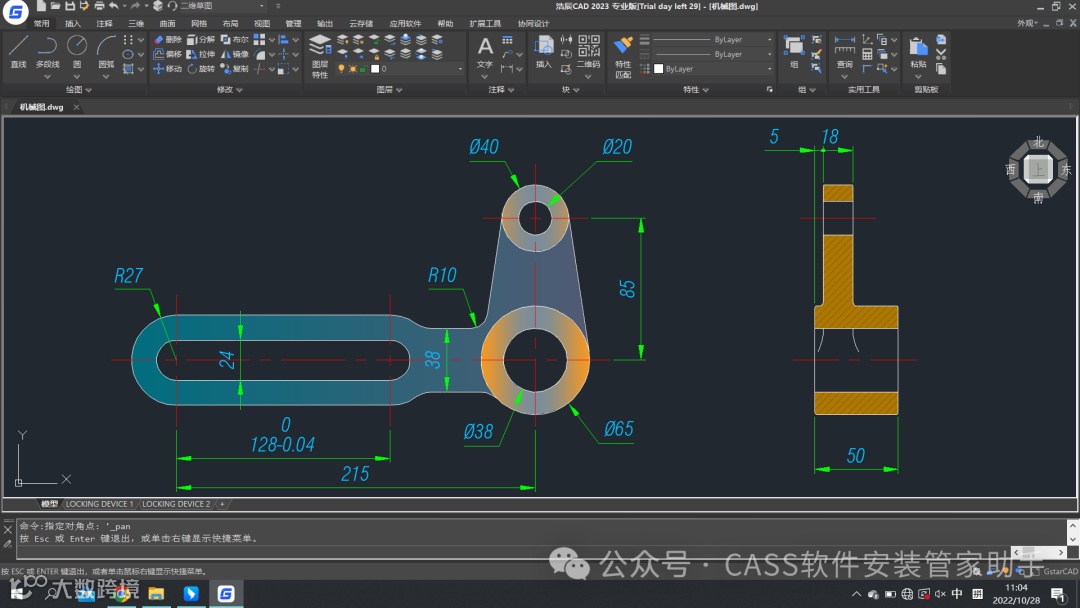Toggle layer on/off lightbulb icon

click(x=341, y=69)
